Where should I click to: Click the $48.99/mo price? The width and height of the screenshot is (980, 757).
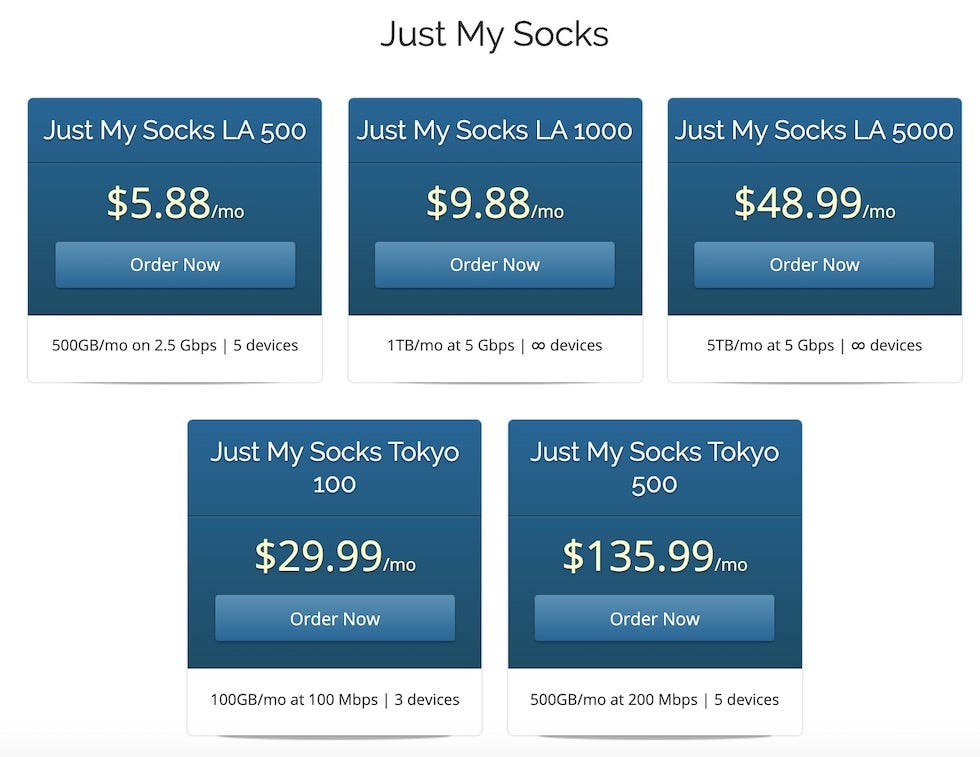pos(814,203)
